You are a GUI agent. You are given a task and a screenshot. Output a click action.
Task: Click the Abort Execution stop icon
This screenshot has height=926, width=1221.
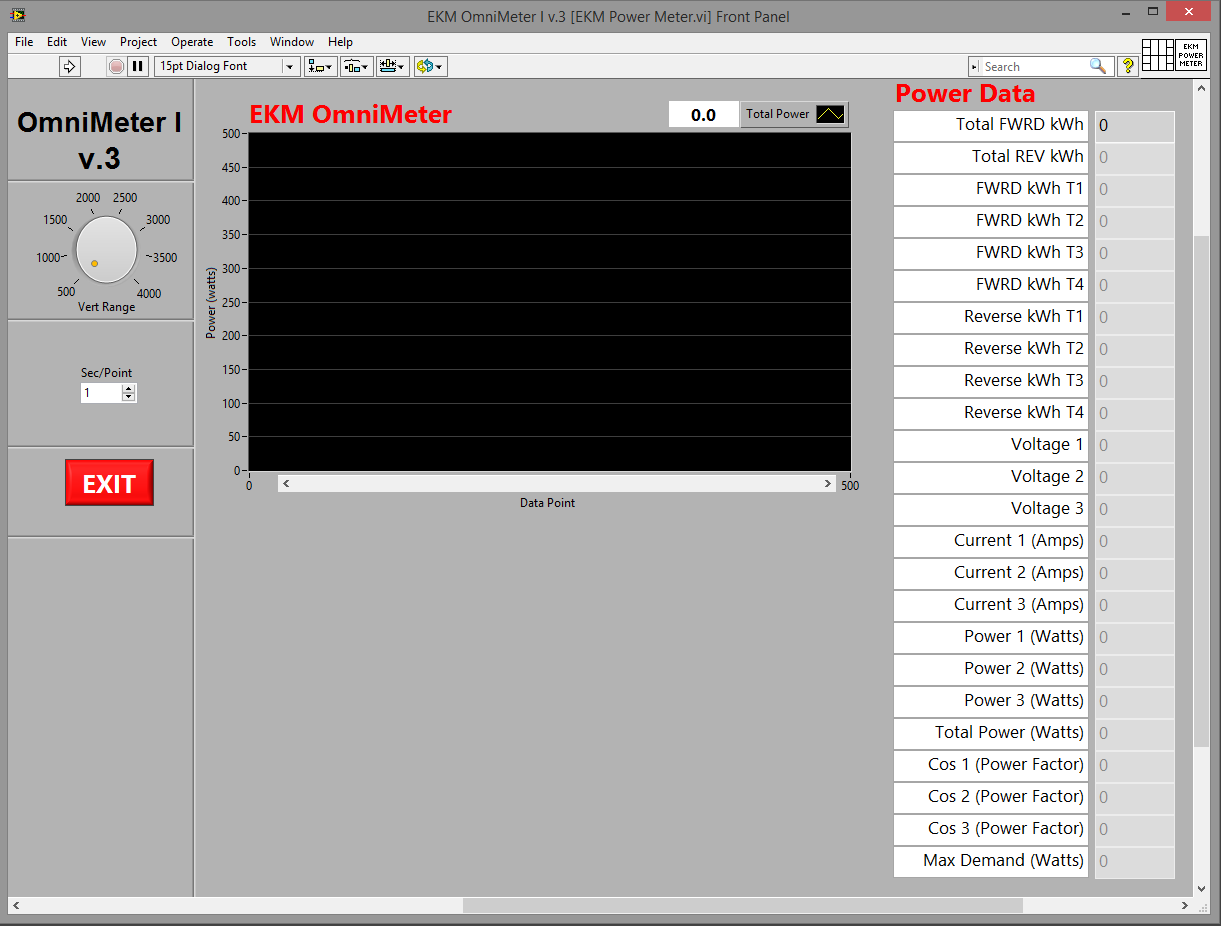point(115,66)
